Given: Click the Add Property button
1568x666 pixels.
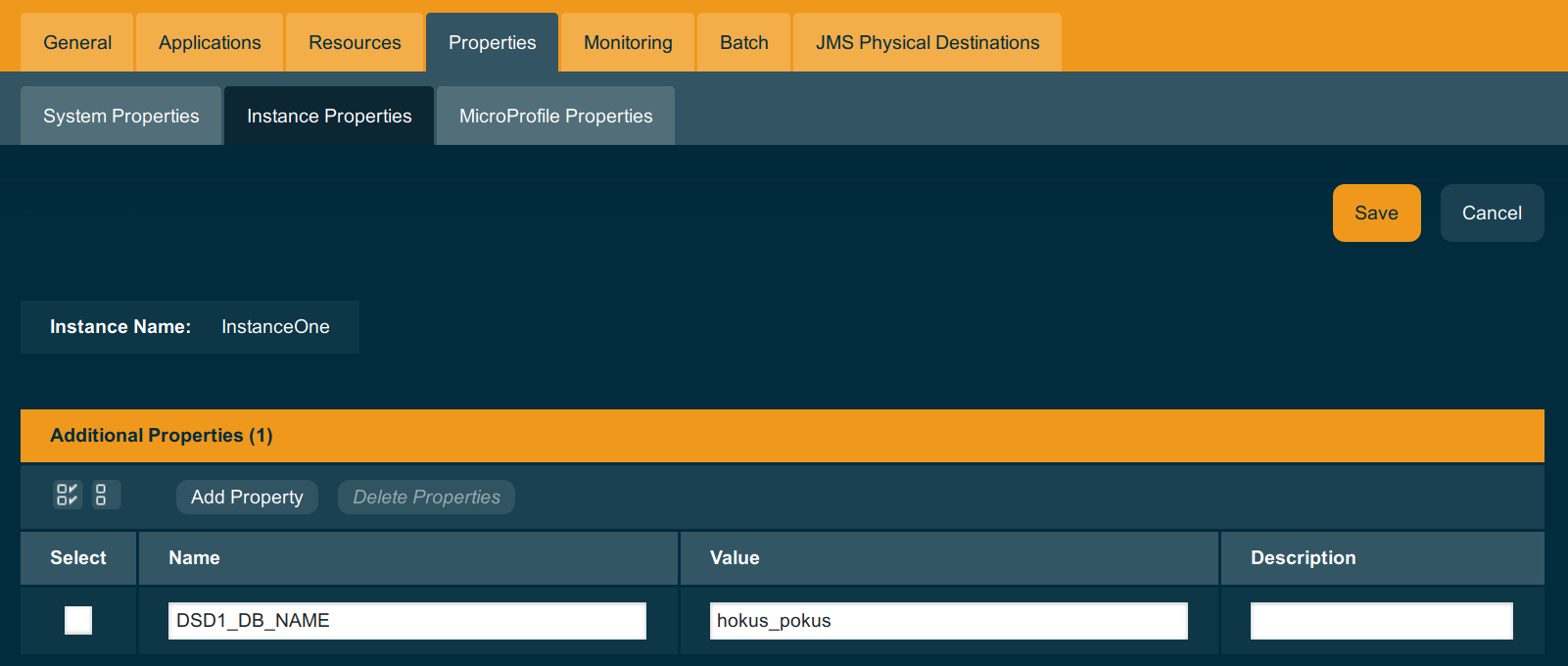Looking at the screenshot, I should (247, 498).
